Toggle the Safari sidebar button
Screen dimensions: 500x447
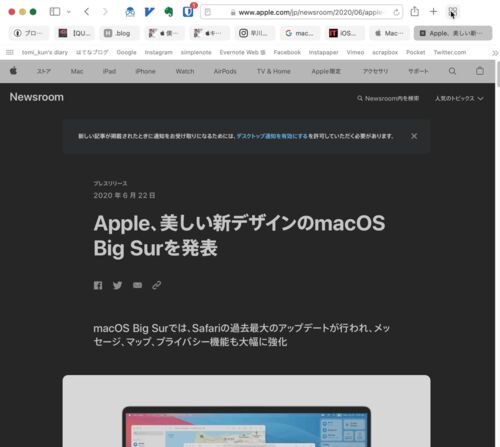pos(55,12)
